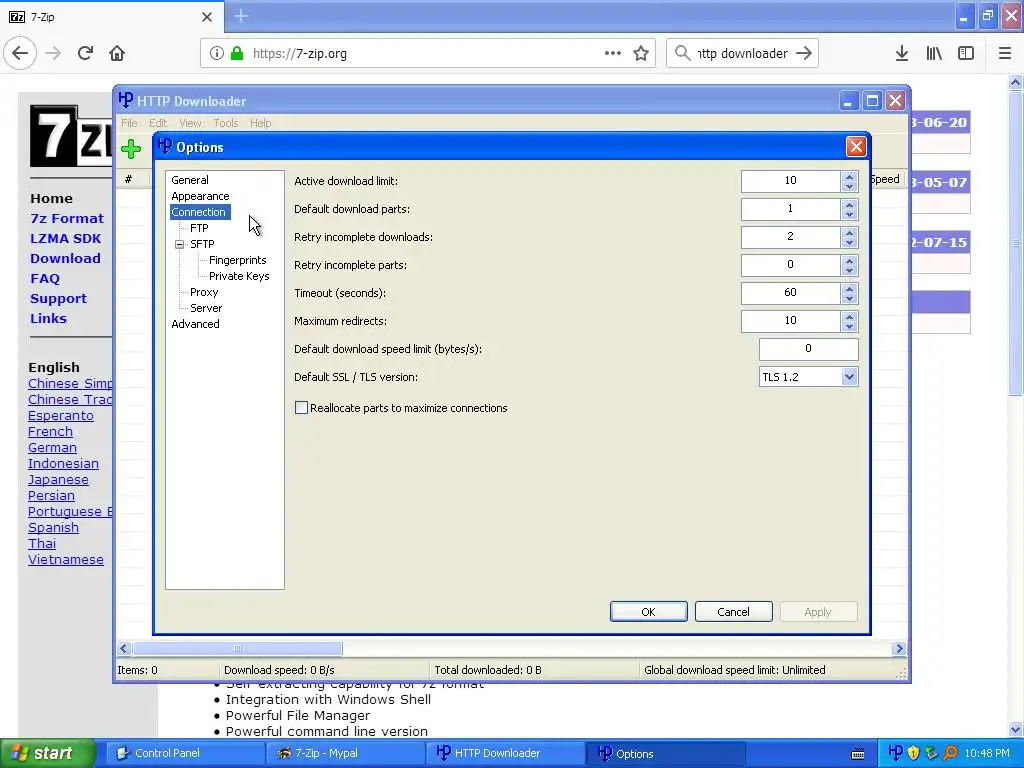Image resolution: width=1024 pixels, height=768 pixels.
Task: Select Private Keys under SFTP
Action: 239,276
